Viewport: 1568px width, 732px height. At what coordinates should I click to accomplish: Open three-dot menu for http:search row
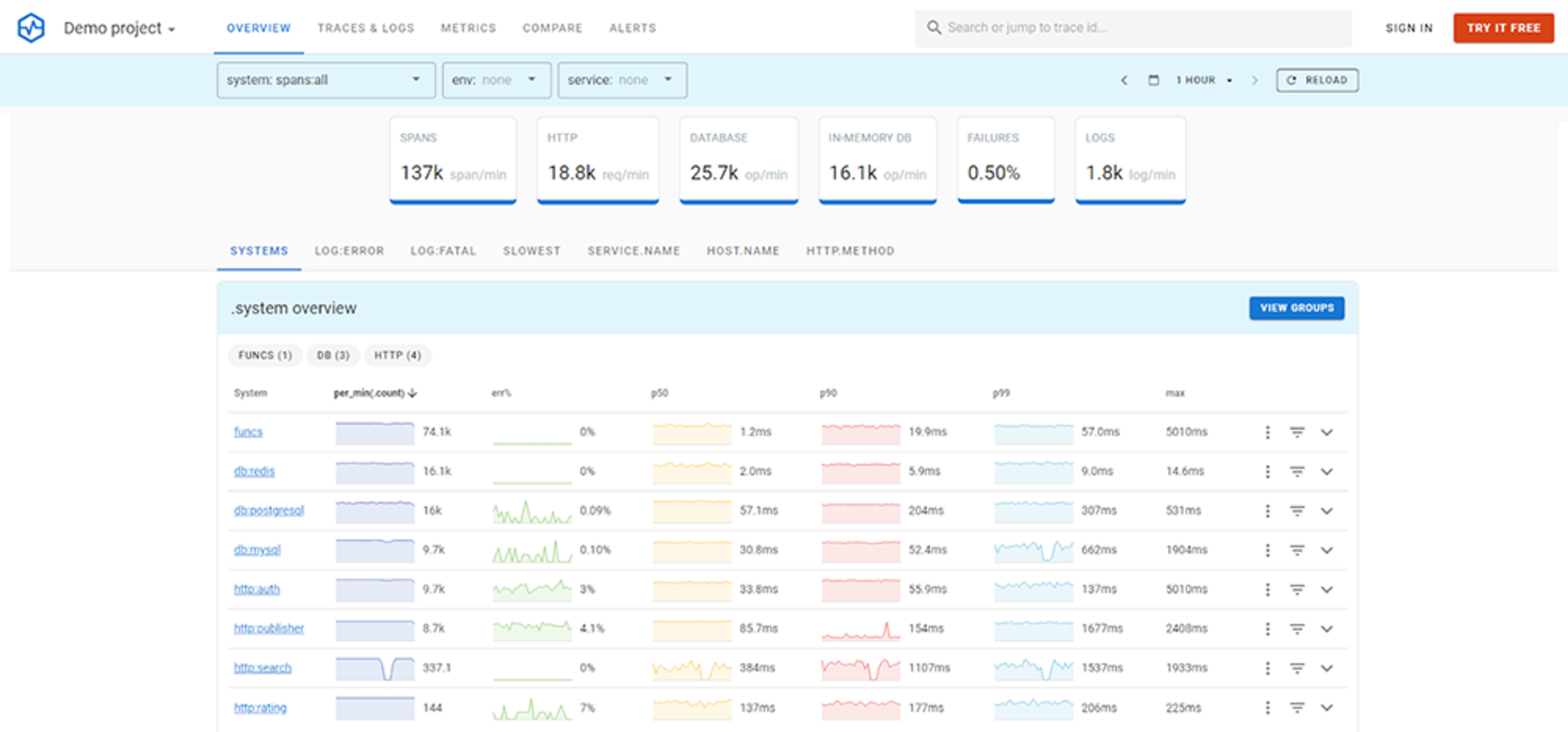[1267, 668]
